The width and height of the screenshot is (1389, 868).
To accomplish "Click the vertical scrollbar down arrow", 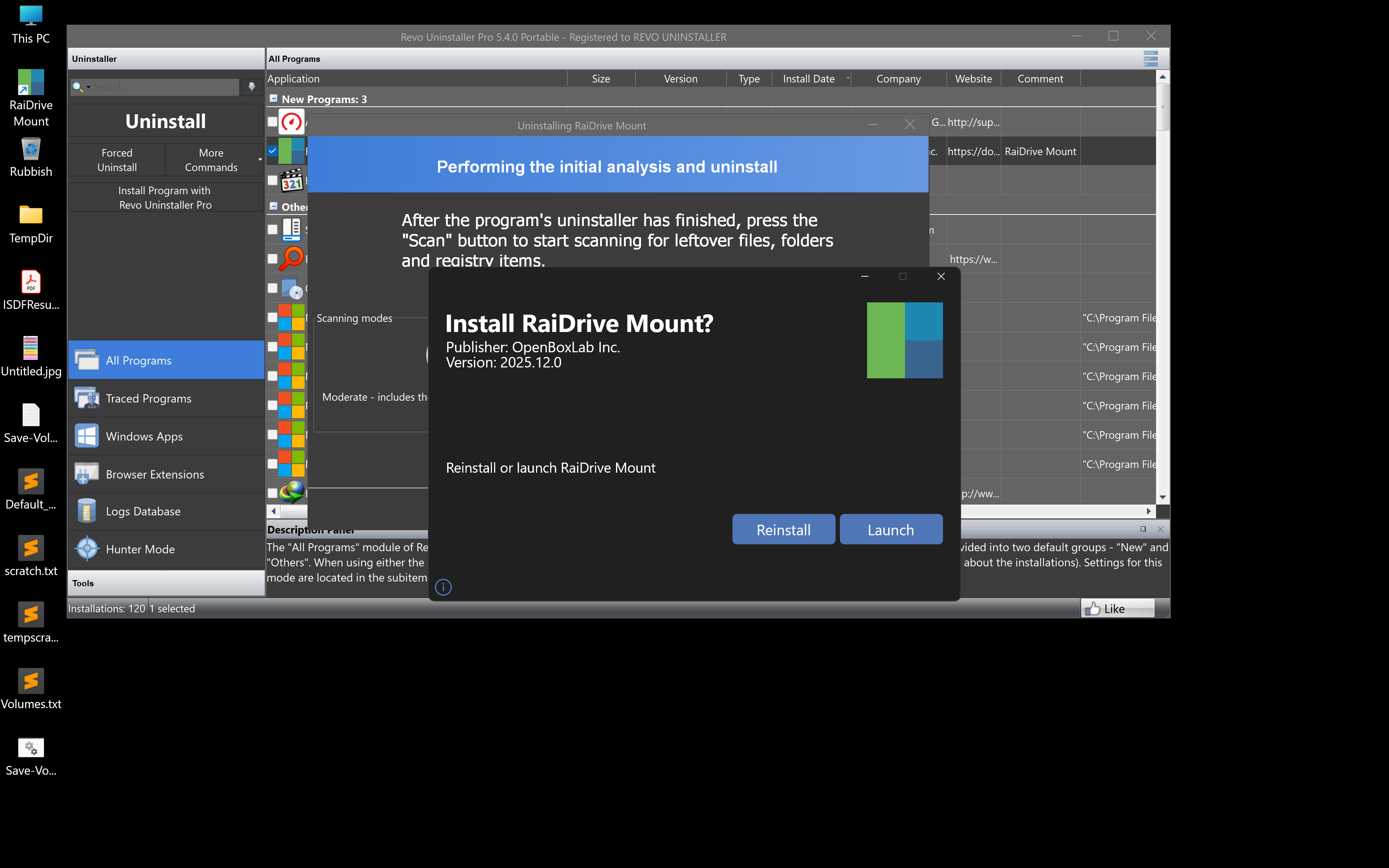I will (x=1162, y=497).
